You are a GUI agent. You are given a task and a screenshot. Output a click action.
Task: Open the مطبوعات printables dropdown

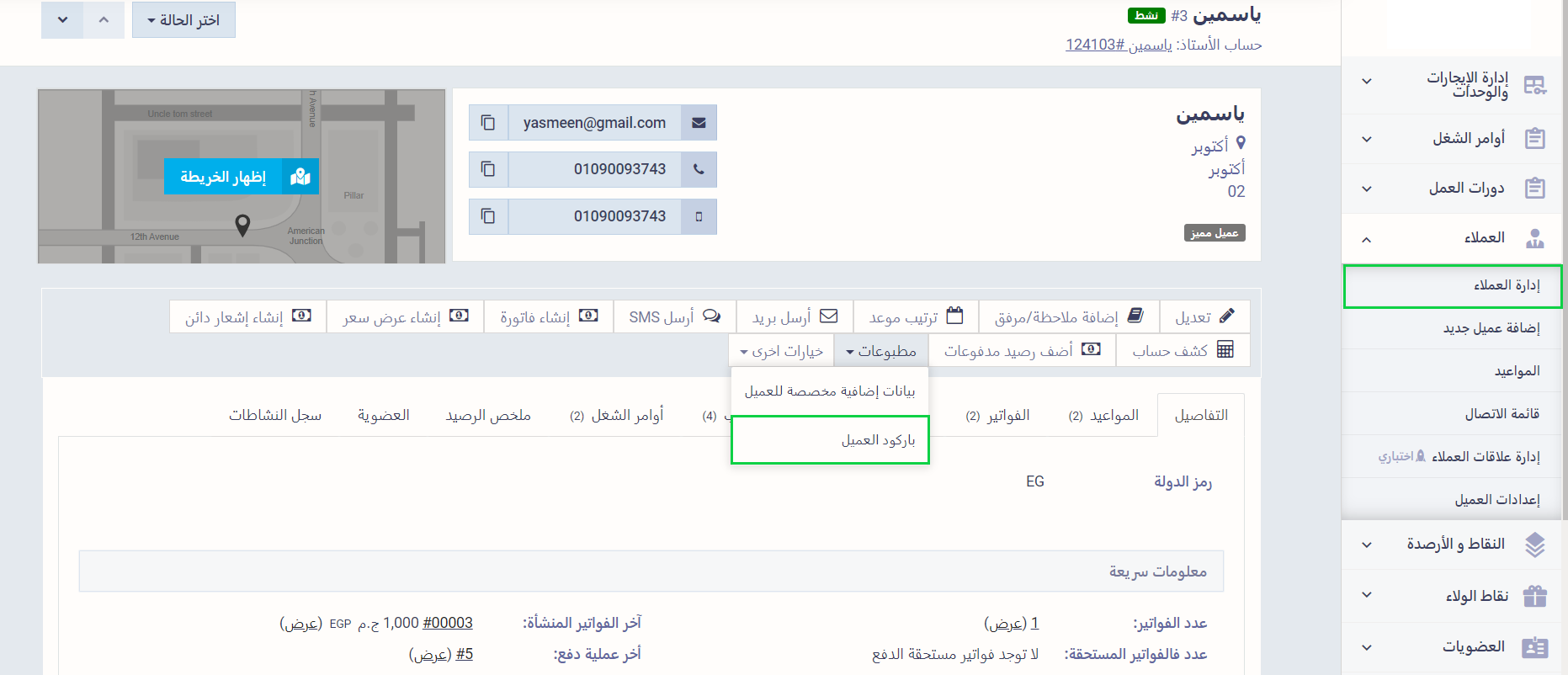pyautogui.click(x=880, y=351)
